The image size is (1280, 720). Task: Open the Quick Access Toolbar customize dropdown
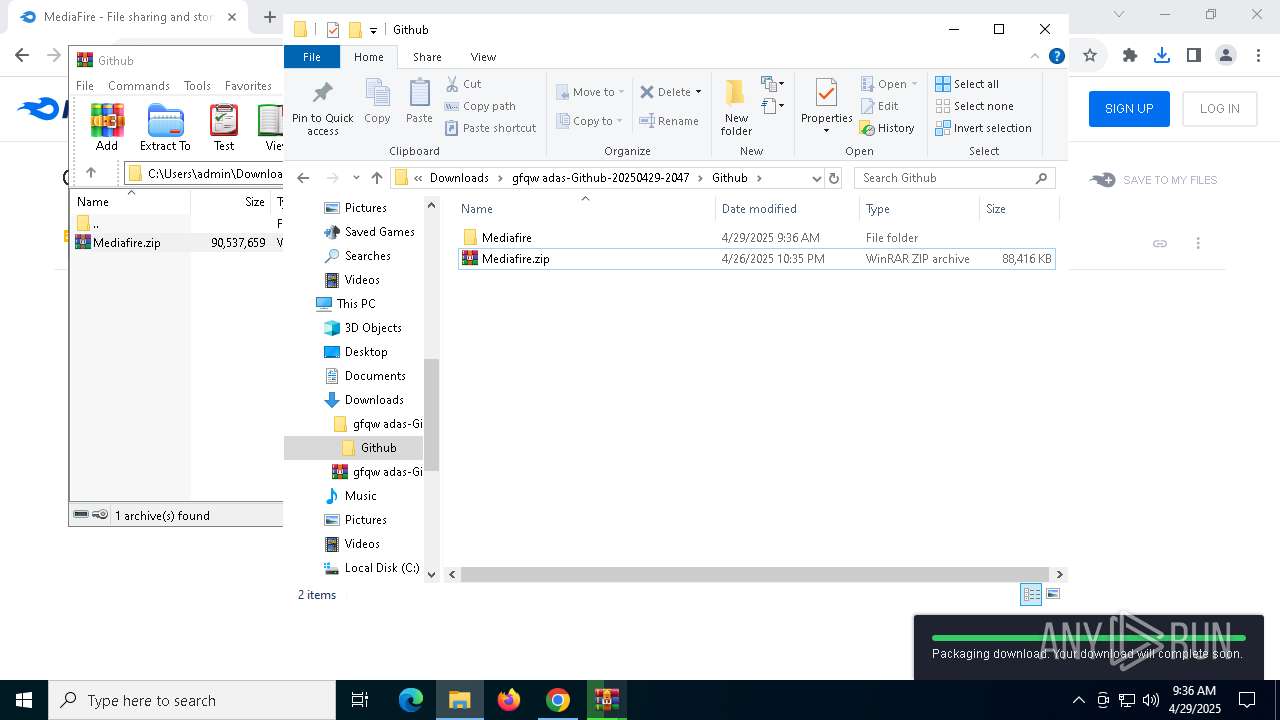click(x=373, y=30)
